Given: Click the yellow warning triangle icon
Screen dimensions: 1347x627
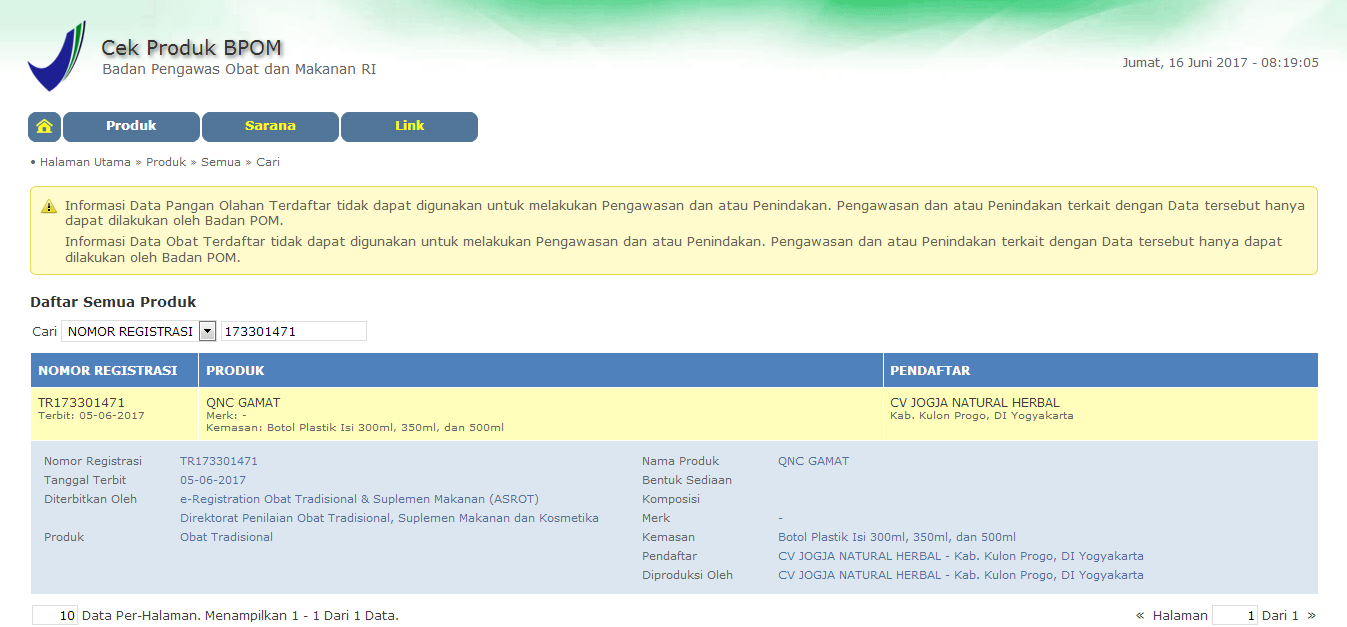Looking at the screenshot, I should point(49,206).
